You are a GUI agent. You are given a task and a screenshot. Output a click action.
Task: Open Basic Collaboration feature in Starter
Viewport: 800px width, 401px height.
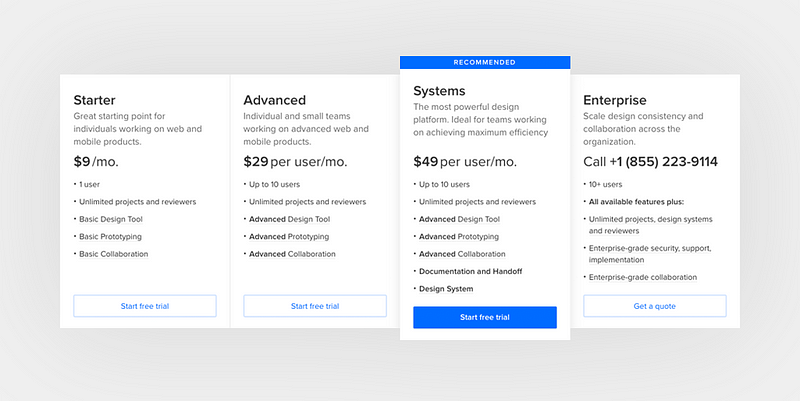(114, 254)
